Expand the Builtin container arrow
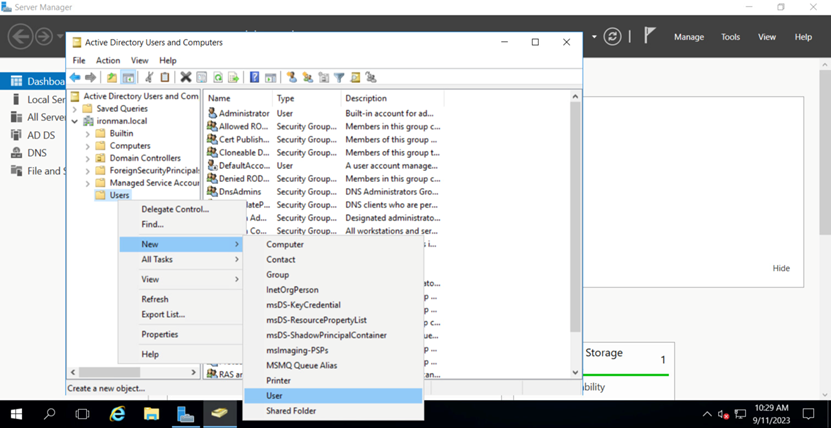This screenshot has width=831, height=428. (88, 133)
